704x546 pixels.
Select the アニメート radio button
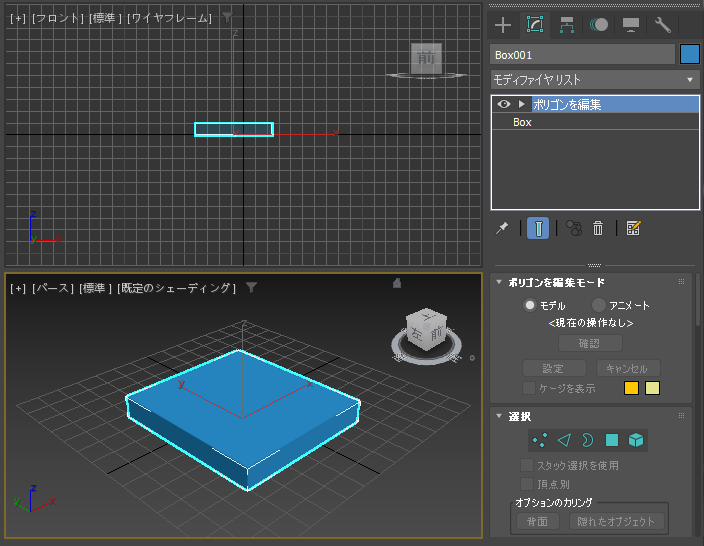tap(598, 305)
